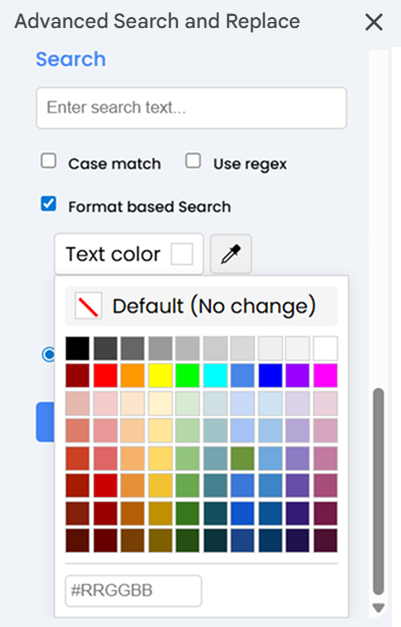The width and height of the screenshot is (401, 627).
Task: Click the vertical scrollbar thumb
Action: pos(378,491)
